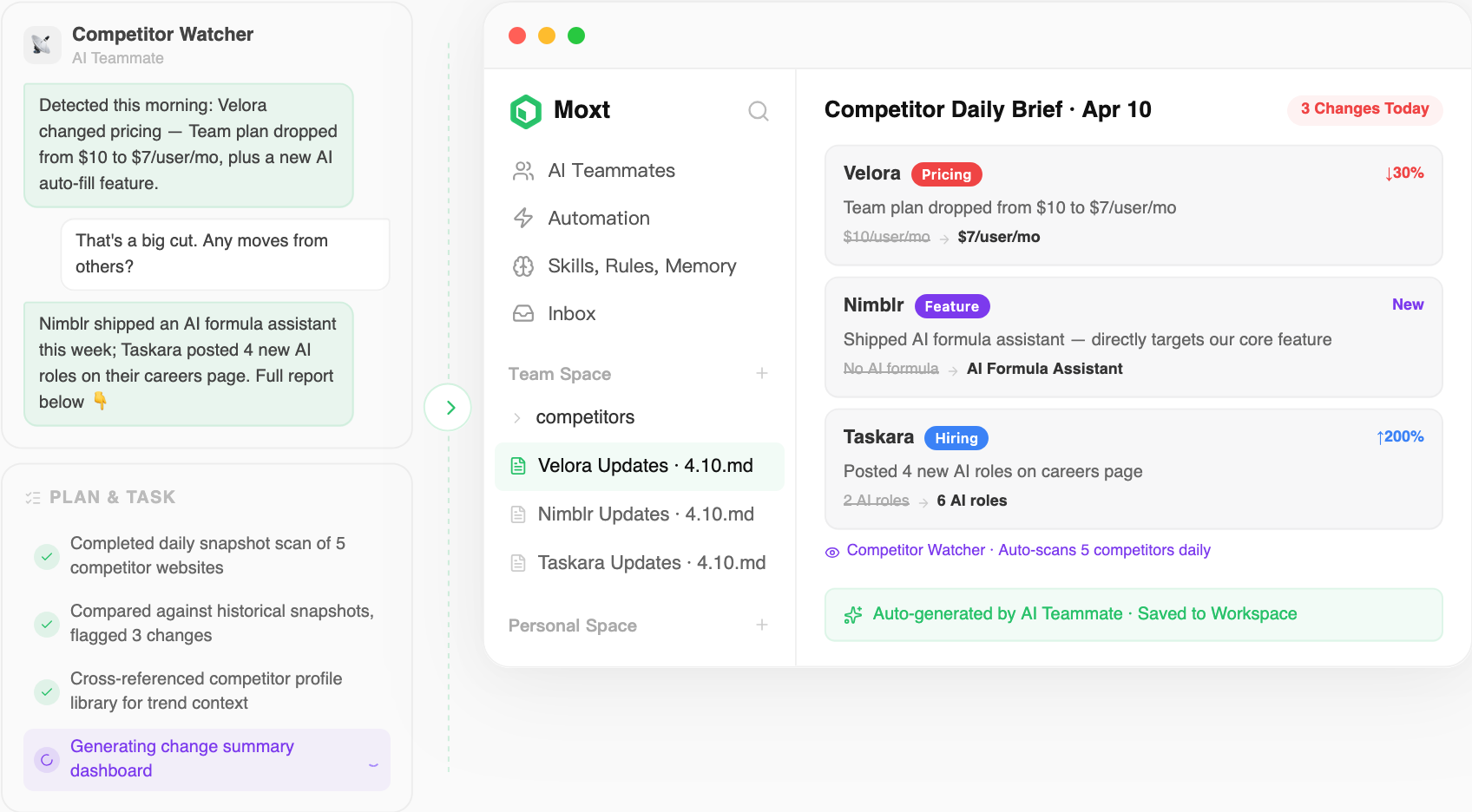Viewport: 1472px width, 812px height.
Task: Click the green Moxt hexagon logo
Action: (525, 111)
